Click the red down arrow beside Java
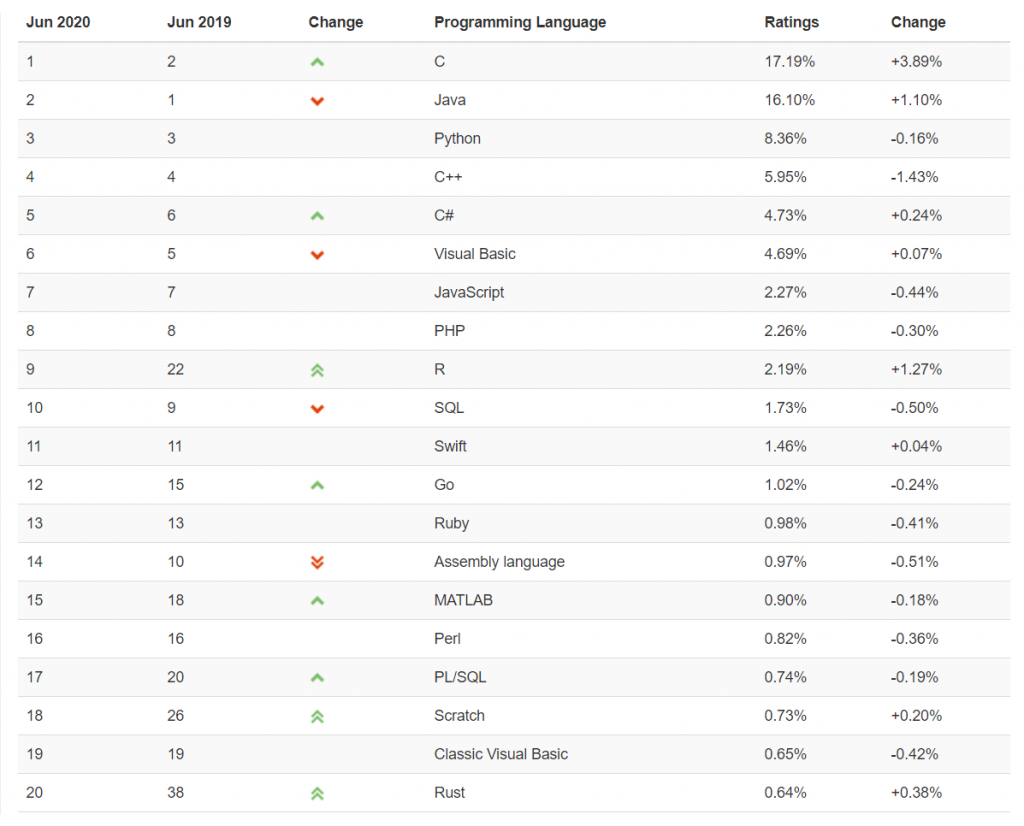The height and width of the screenshot is (826, 1024). pyautogui.click(x=317, y=101)
